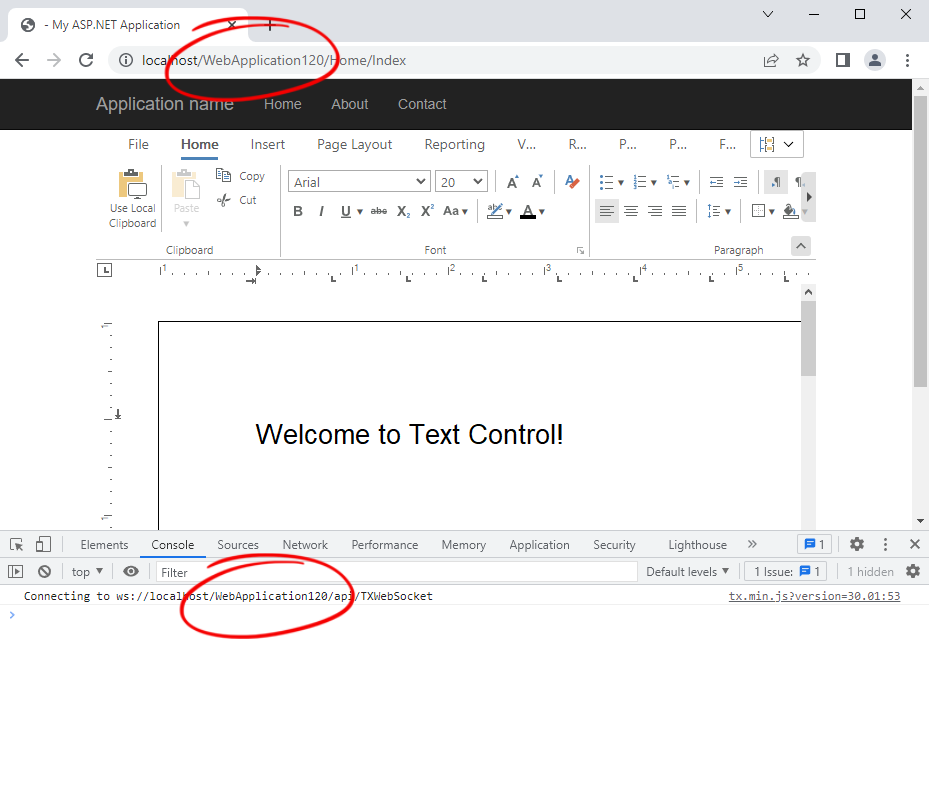Click the Contact navigation link
The width and height of the screenshot is (929, 790).
click(x=422, y=104)
